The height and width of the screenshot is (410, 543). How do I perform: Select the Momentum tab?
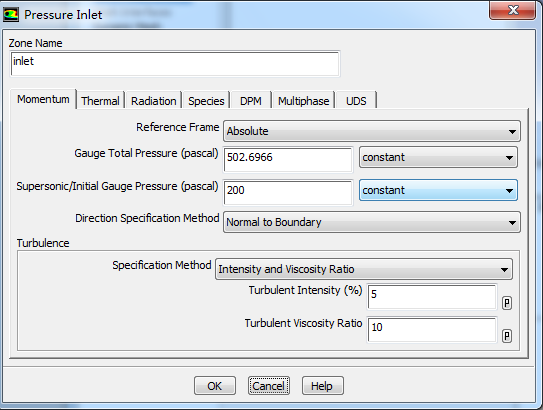point(43,99)
